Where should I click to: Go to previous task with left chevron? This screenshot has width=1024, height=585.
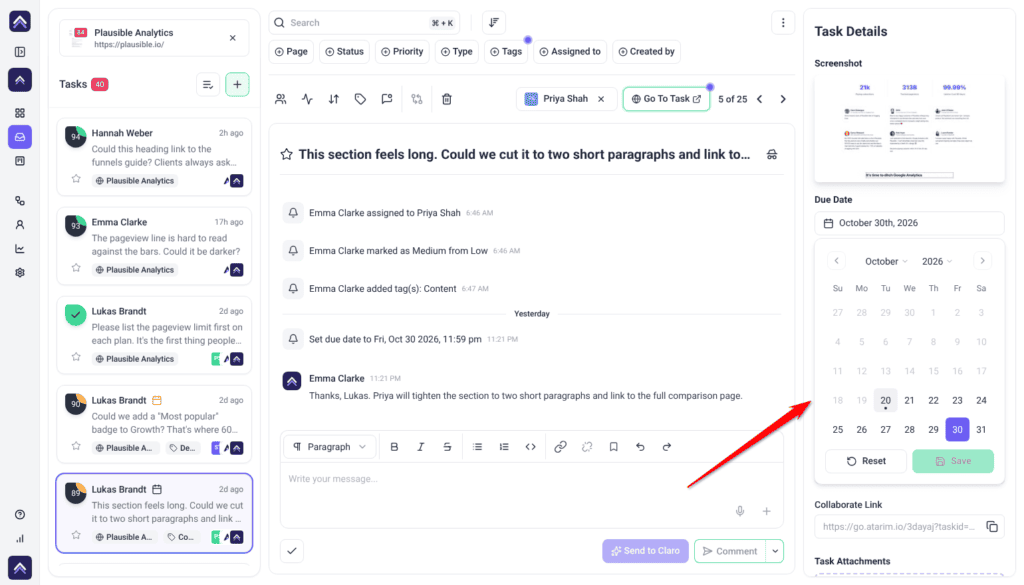(760, 99)
